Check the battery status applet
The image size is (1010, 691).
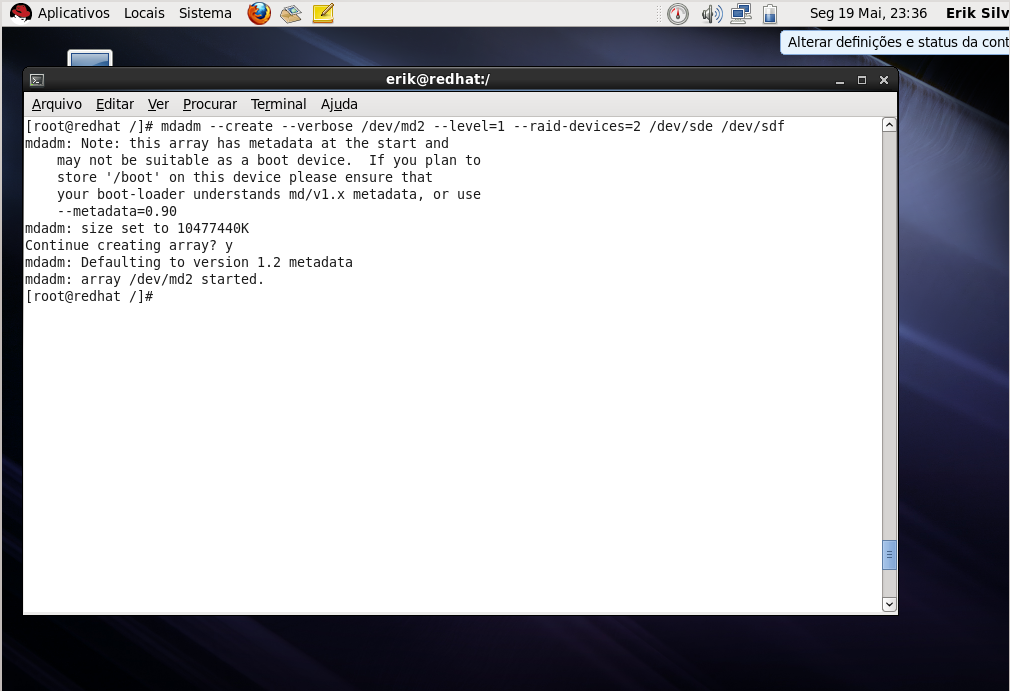769,13
